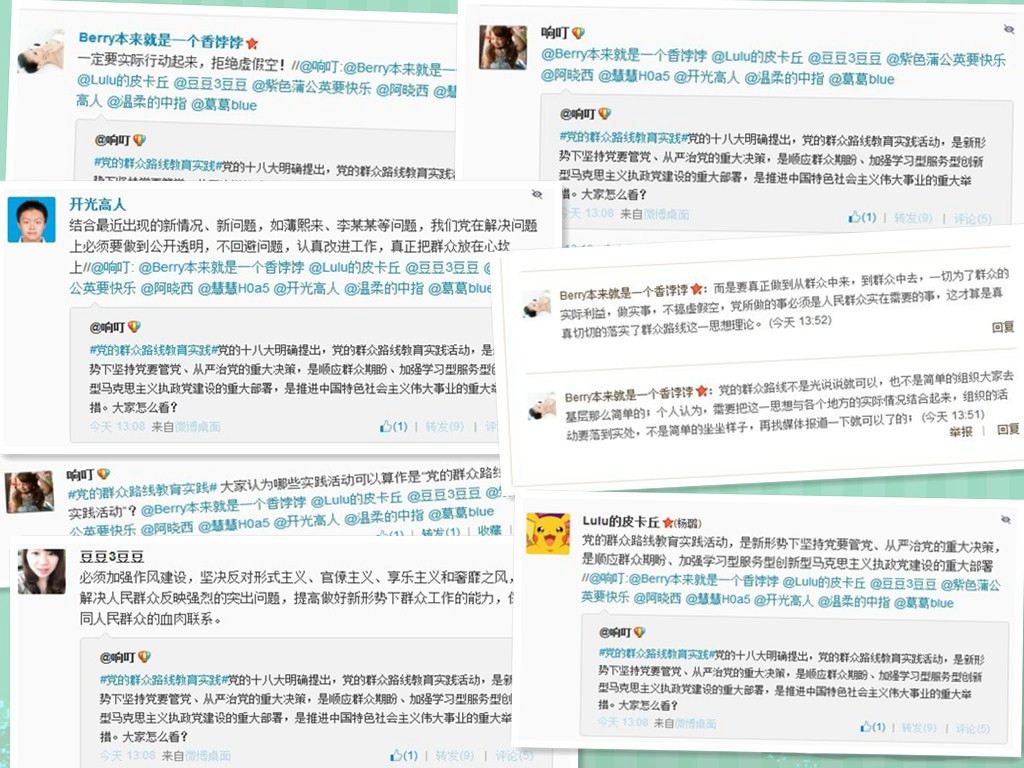Image resolution: width=1024 pixels, height=768 pixels.
Task: Click 评论(5) in Lulu的皮卡丘's quoted post
Action: tap(972, 728)
